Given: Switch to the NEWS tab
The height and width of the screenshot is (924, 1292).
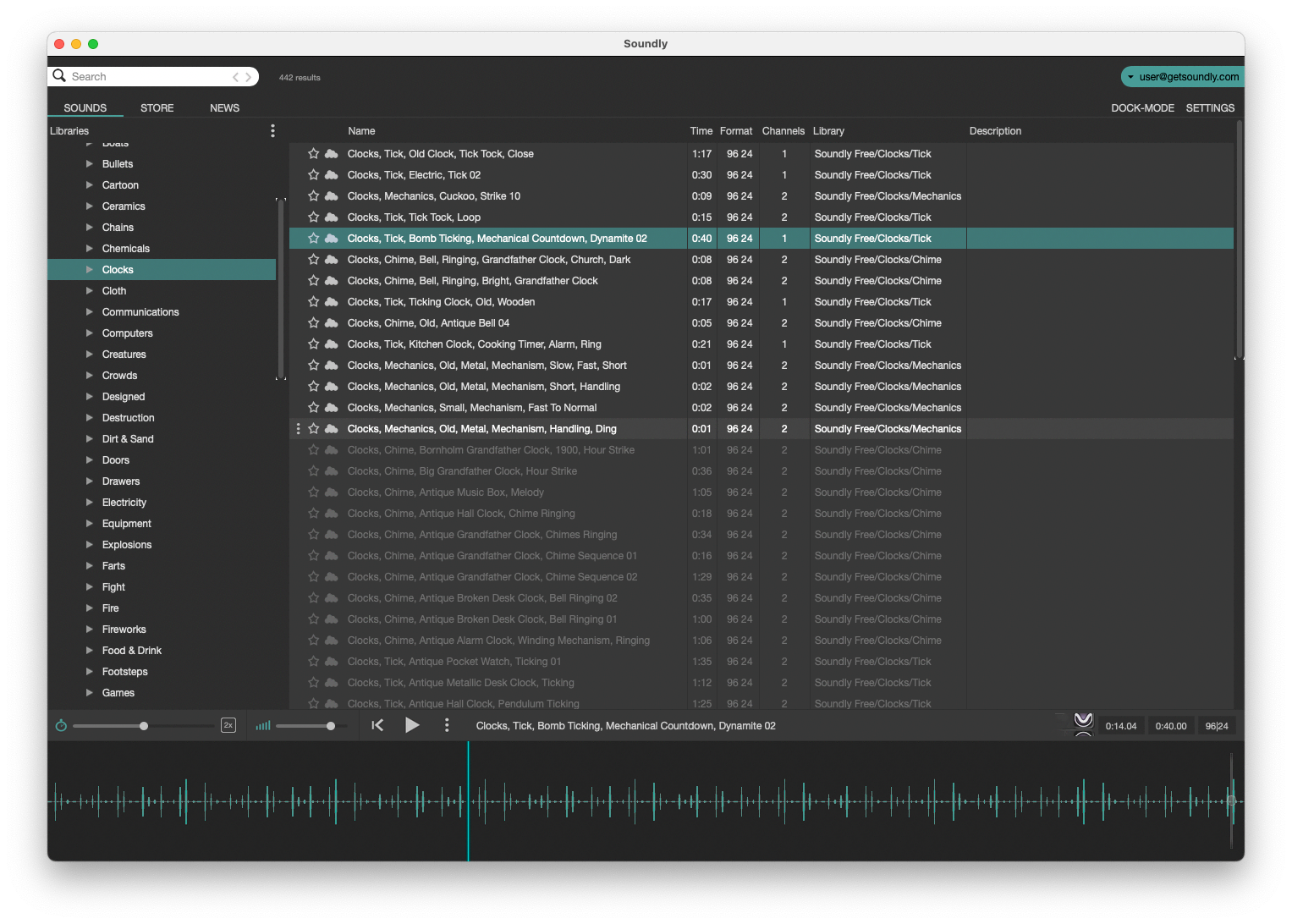Looking at the screenshot, I should (x=225, y=108).
